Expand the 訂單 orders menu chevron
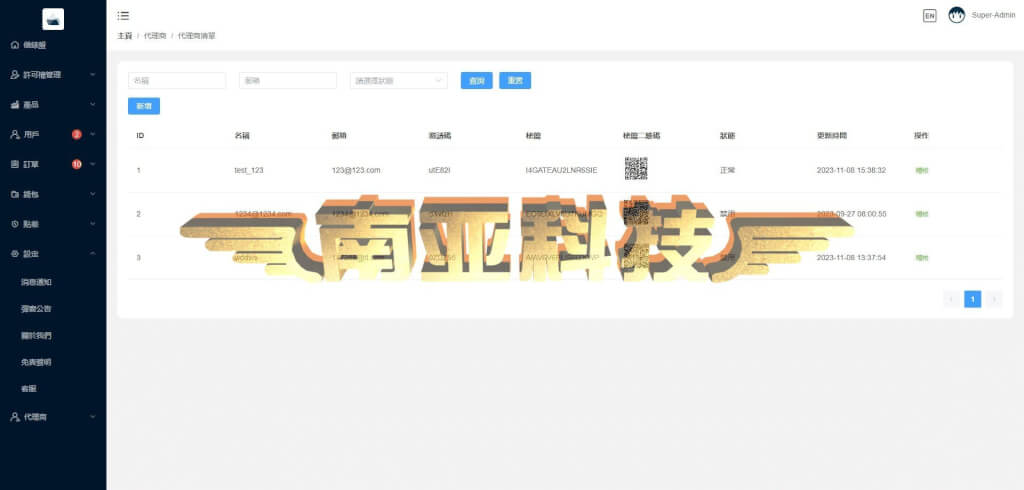Image resolution: width=1024 pixels, height=490 pixels. point(93,164)
